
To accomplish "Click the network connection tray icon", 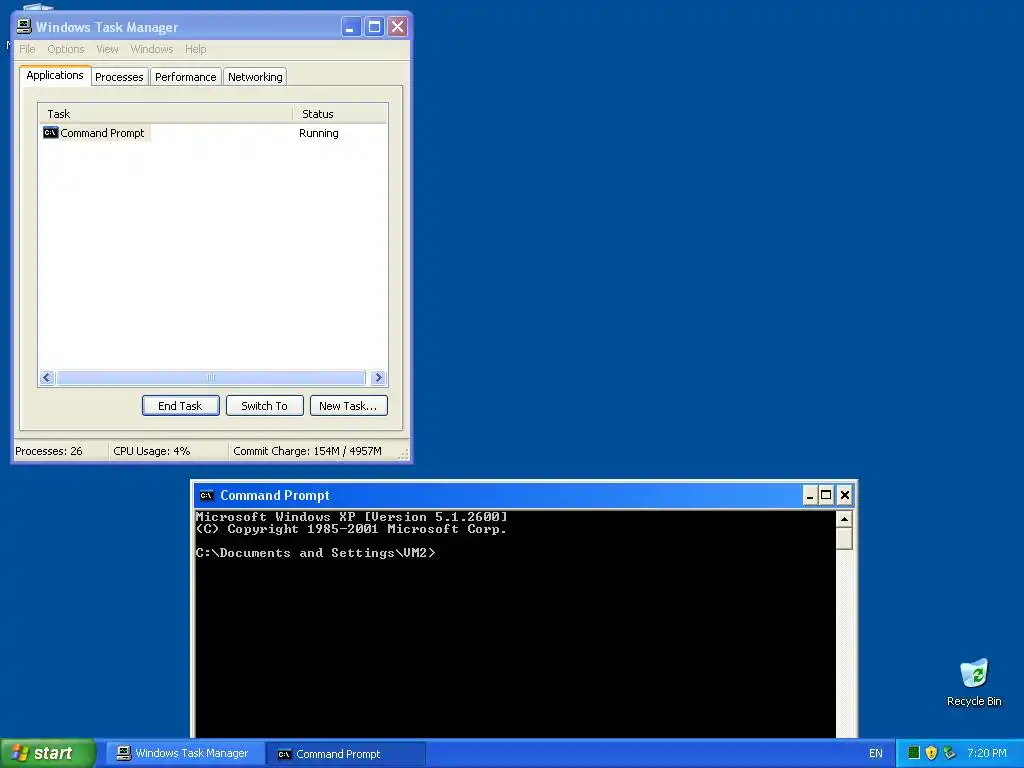I will point(949,753).
